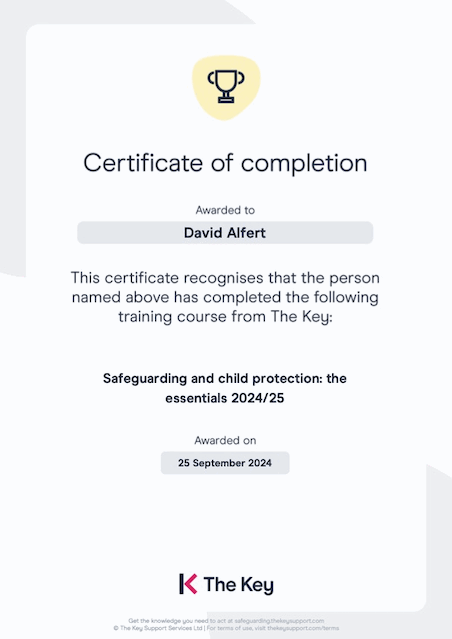
Task: Click the pink K logo mark
Action: tap(188, 584)
